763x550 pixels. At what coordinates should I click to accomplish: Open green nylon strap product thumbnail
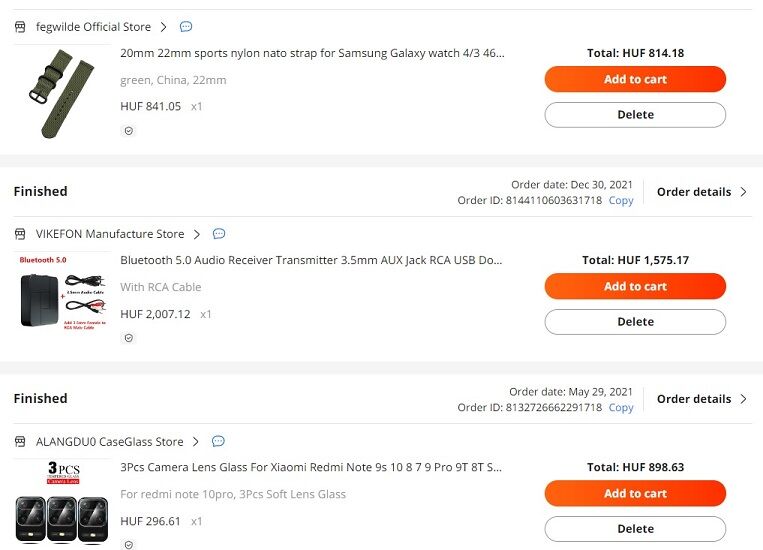point(62,93)
